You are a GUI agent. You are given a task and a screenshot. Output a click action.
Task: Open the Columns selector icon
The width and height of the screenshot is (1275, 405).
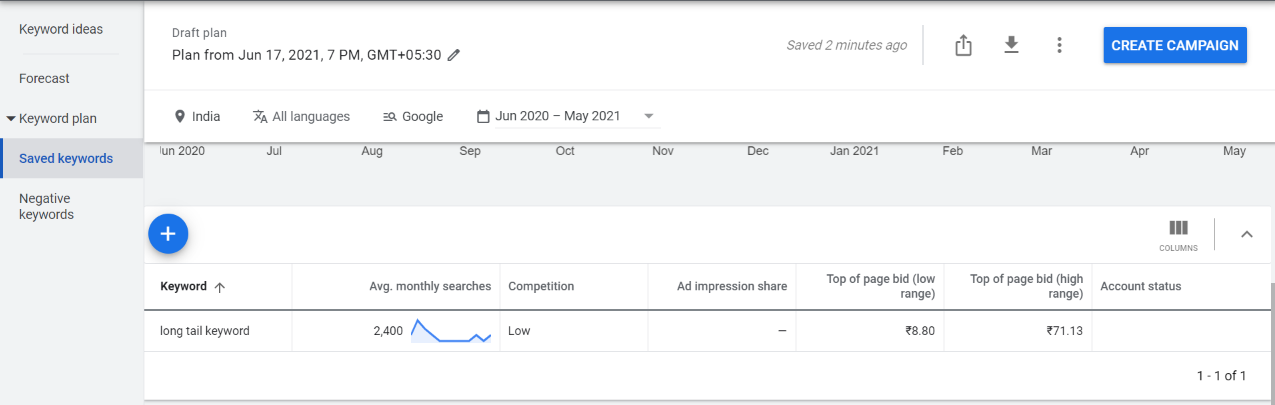[1178, 235]
